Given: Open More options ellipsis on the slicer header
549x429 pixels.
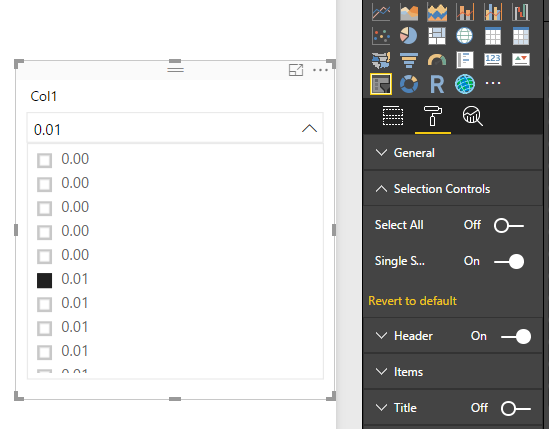Looking at the screenshot, I should (x=320, y=70).
